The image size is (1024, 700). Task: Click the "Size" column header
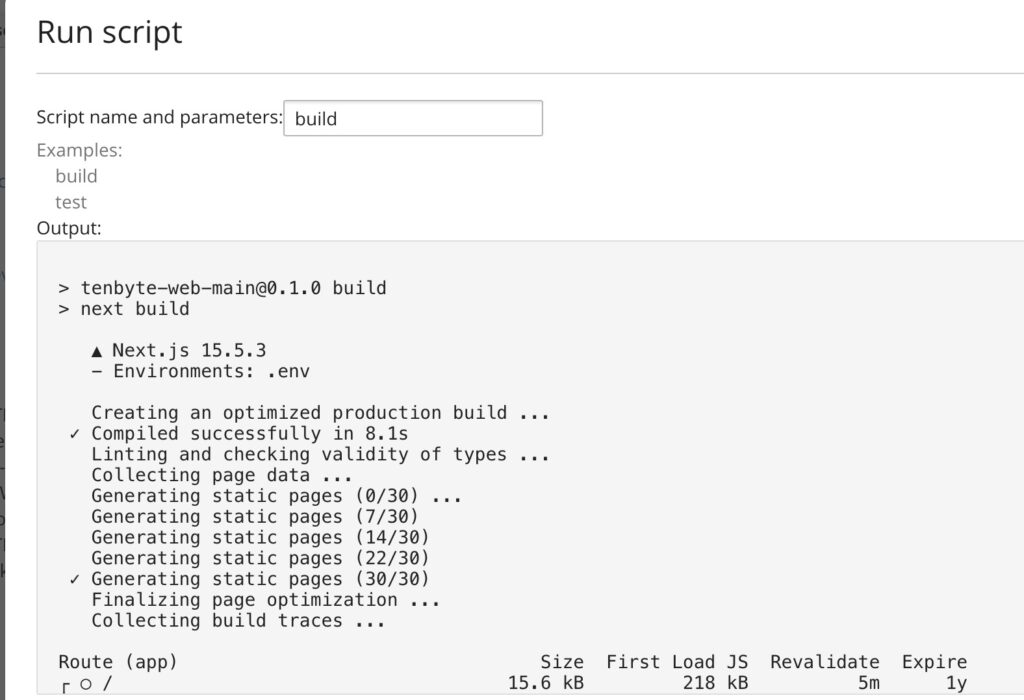(x=561, y=662)
